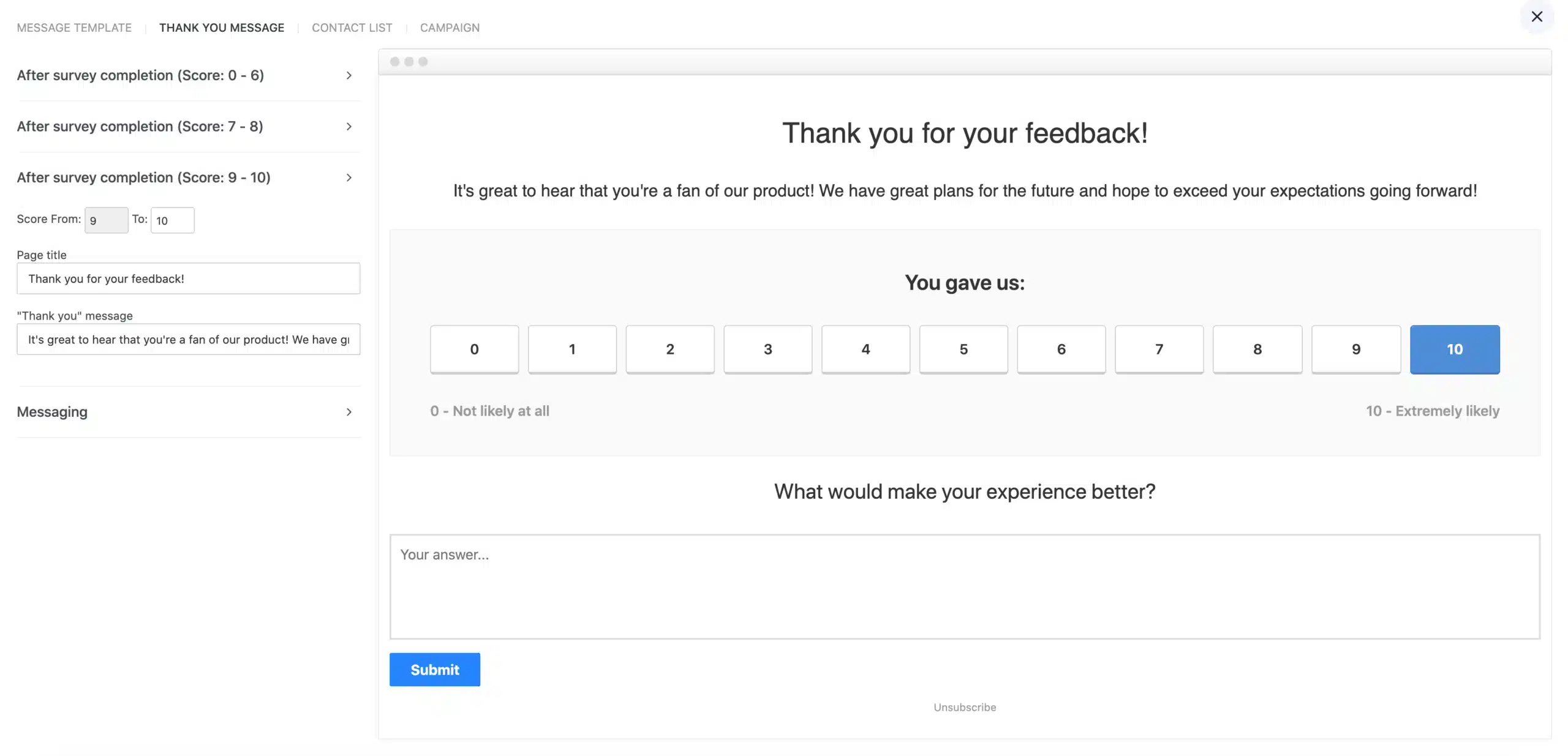Select score 1 in the preview
The height and width of the screenshot is (756, 1568).
(x=572, y=349)
